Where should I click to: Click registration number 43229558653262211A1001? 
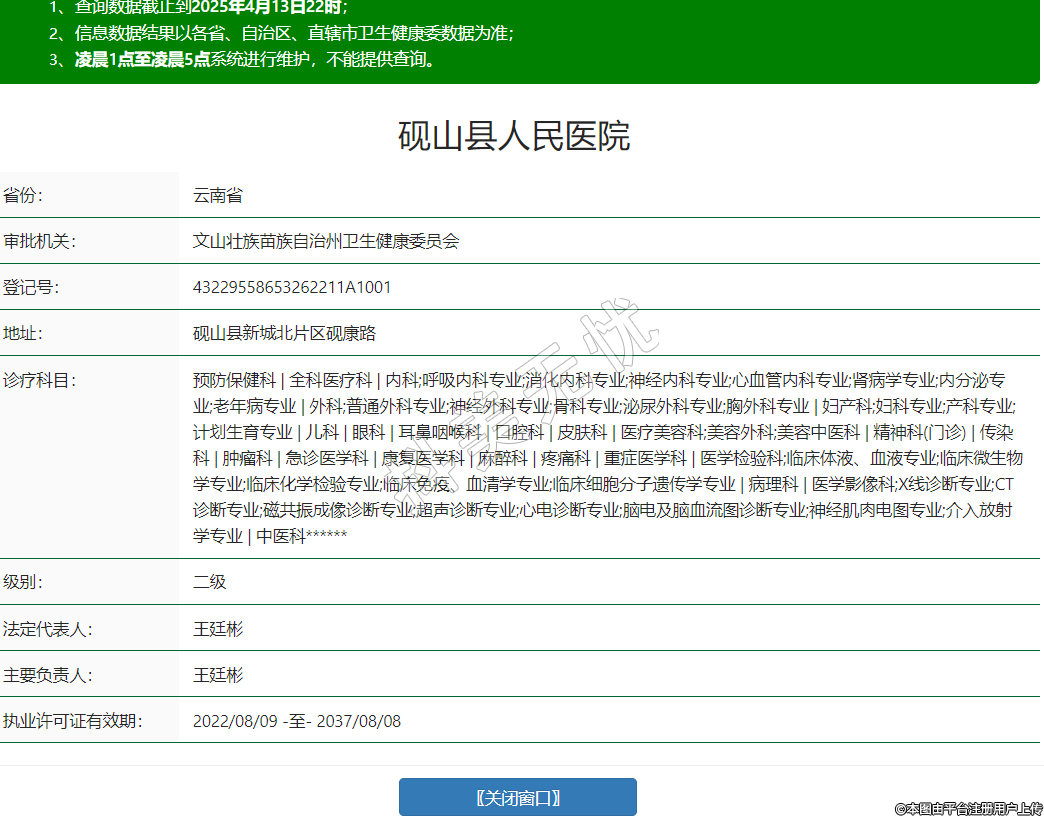click(x=292, y=287)
